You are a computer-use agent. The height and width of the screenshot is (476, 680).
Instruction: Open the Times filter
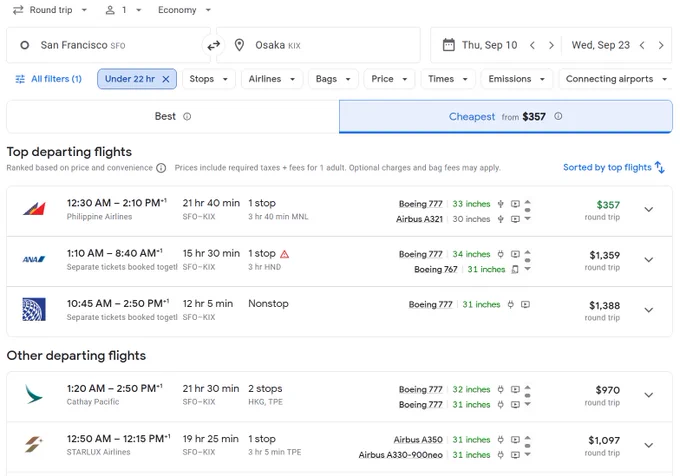tap(448, 79)
